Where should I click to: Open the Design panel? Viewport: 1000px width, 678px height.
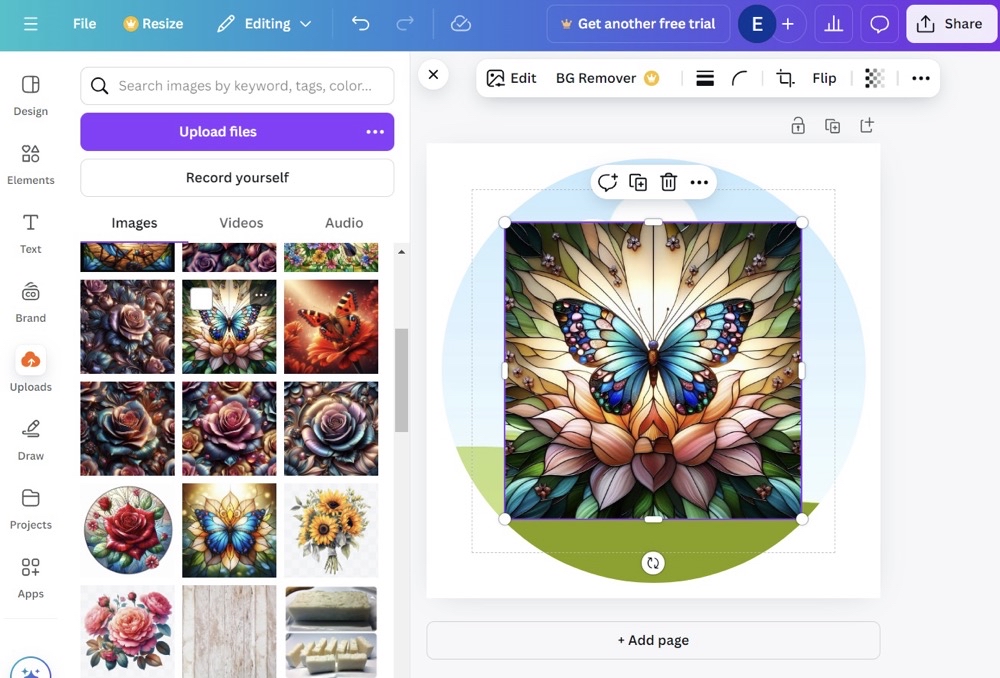[x=31, y=96]
